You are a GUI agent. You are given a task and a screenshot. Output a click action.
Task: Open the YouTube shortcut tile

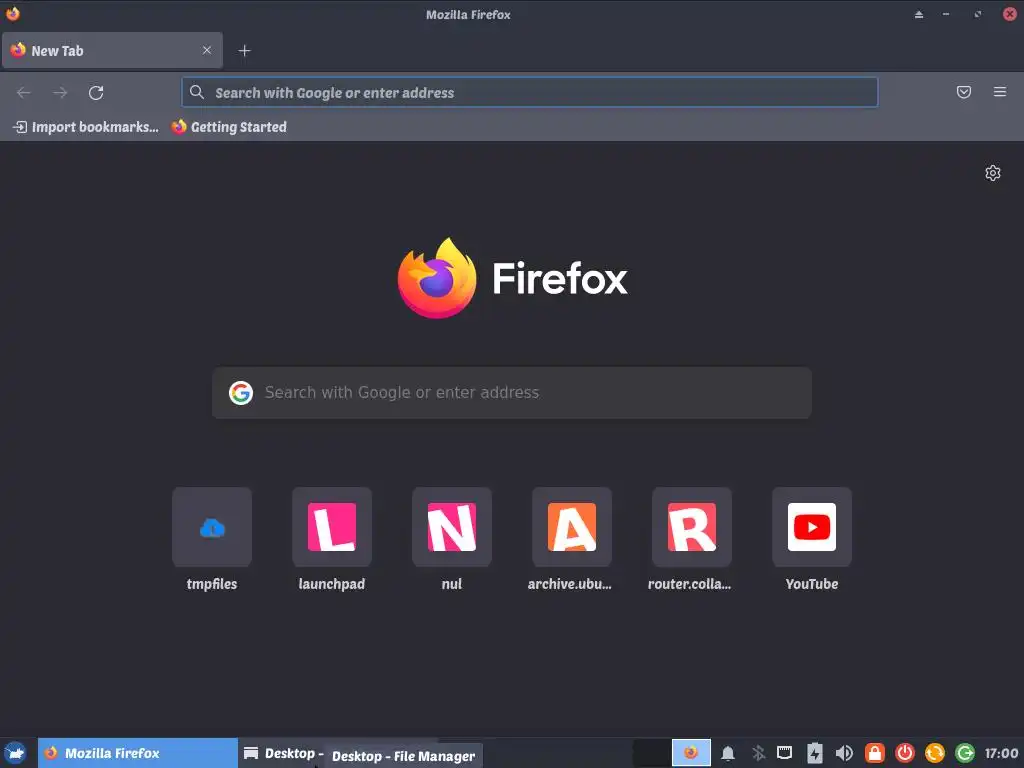click(x=812, y=527)
